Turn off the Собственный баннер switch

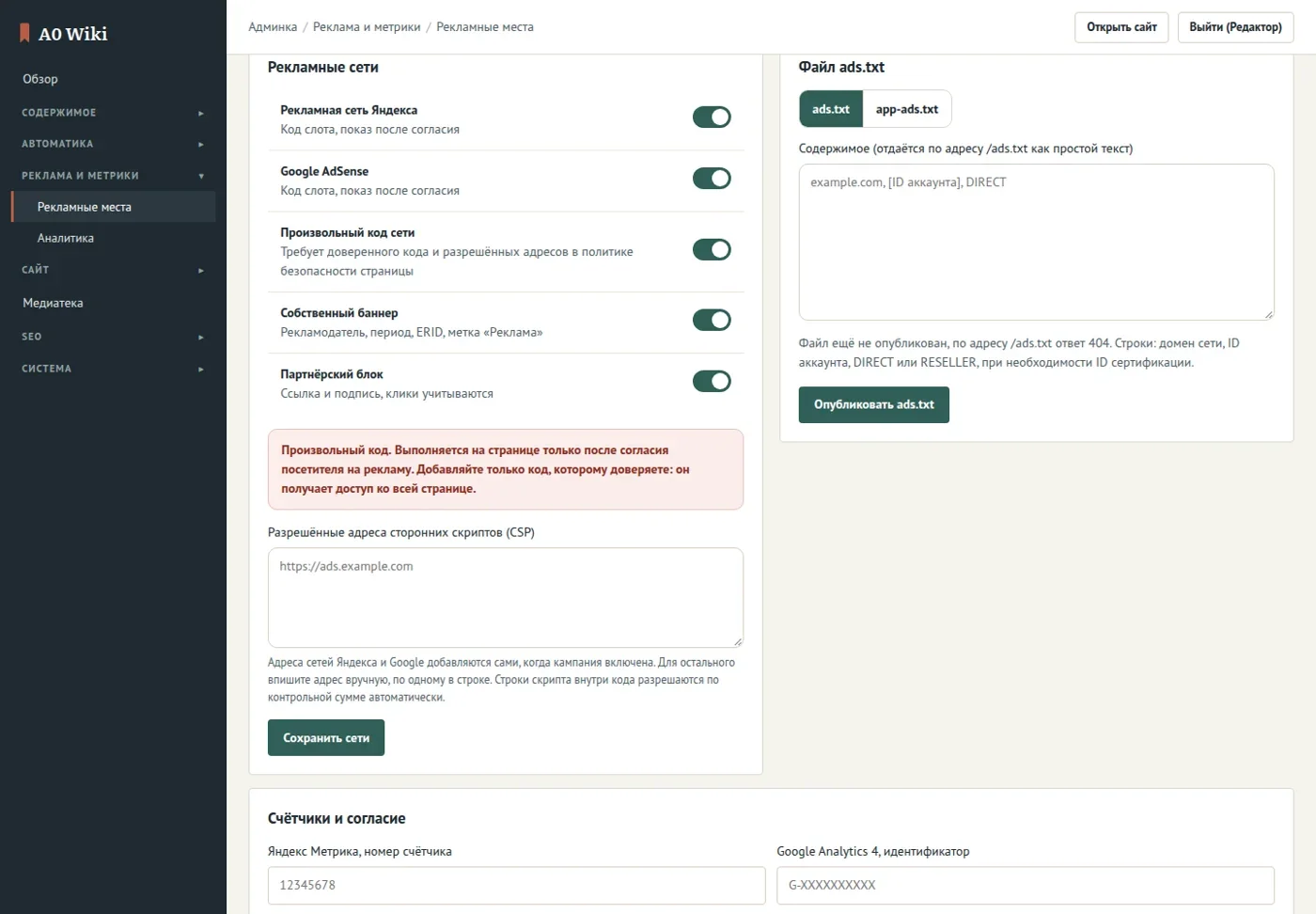click(x=712, y=320)
